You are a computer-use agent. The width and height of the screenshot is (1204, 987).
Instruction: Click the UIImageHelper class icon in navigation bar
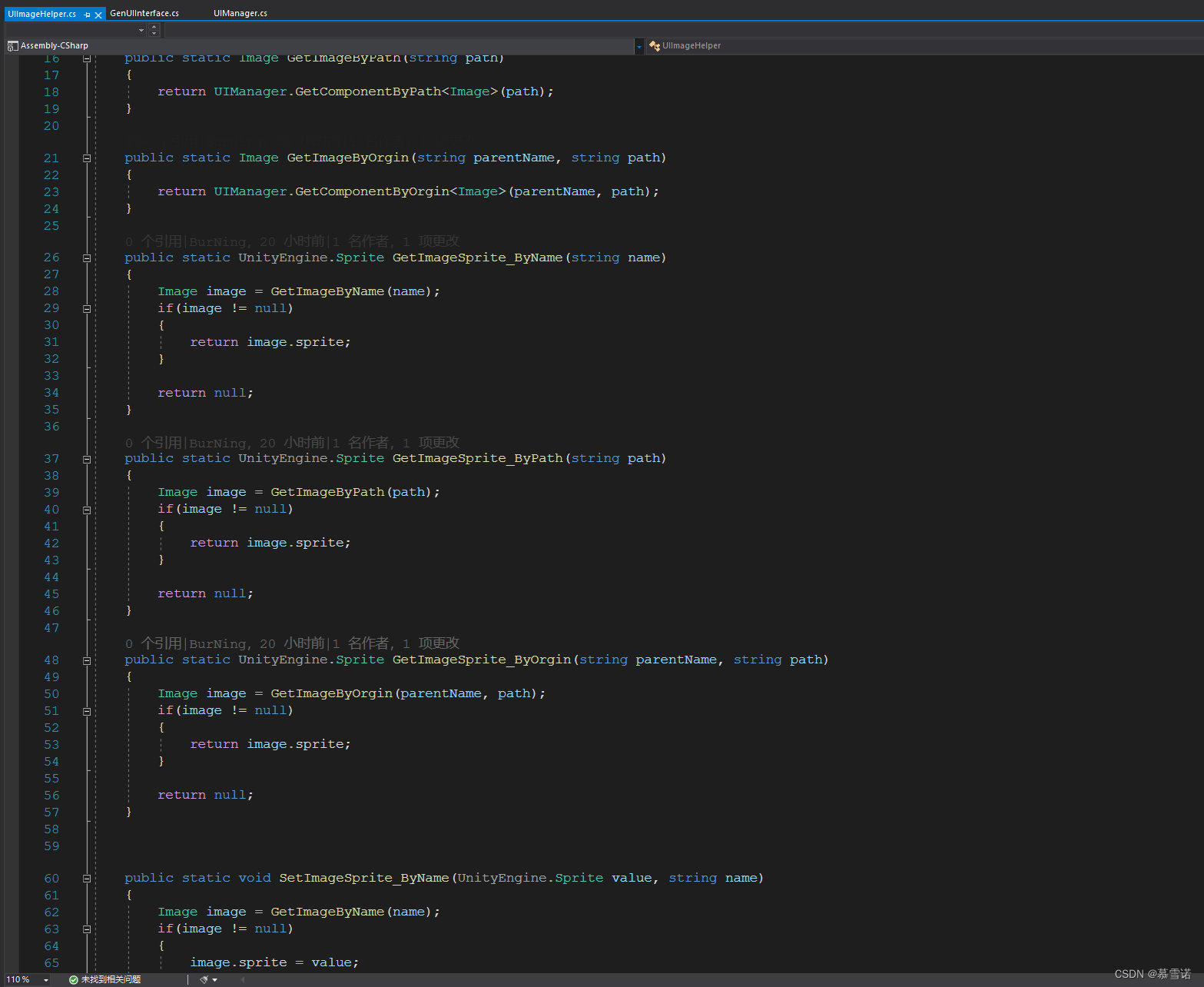pyautogui.click(x=655, y=46)
